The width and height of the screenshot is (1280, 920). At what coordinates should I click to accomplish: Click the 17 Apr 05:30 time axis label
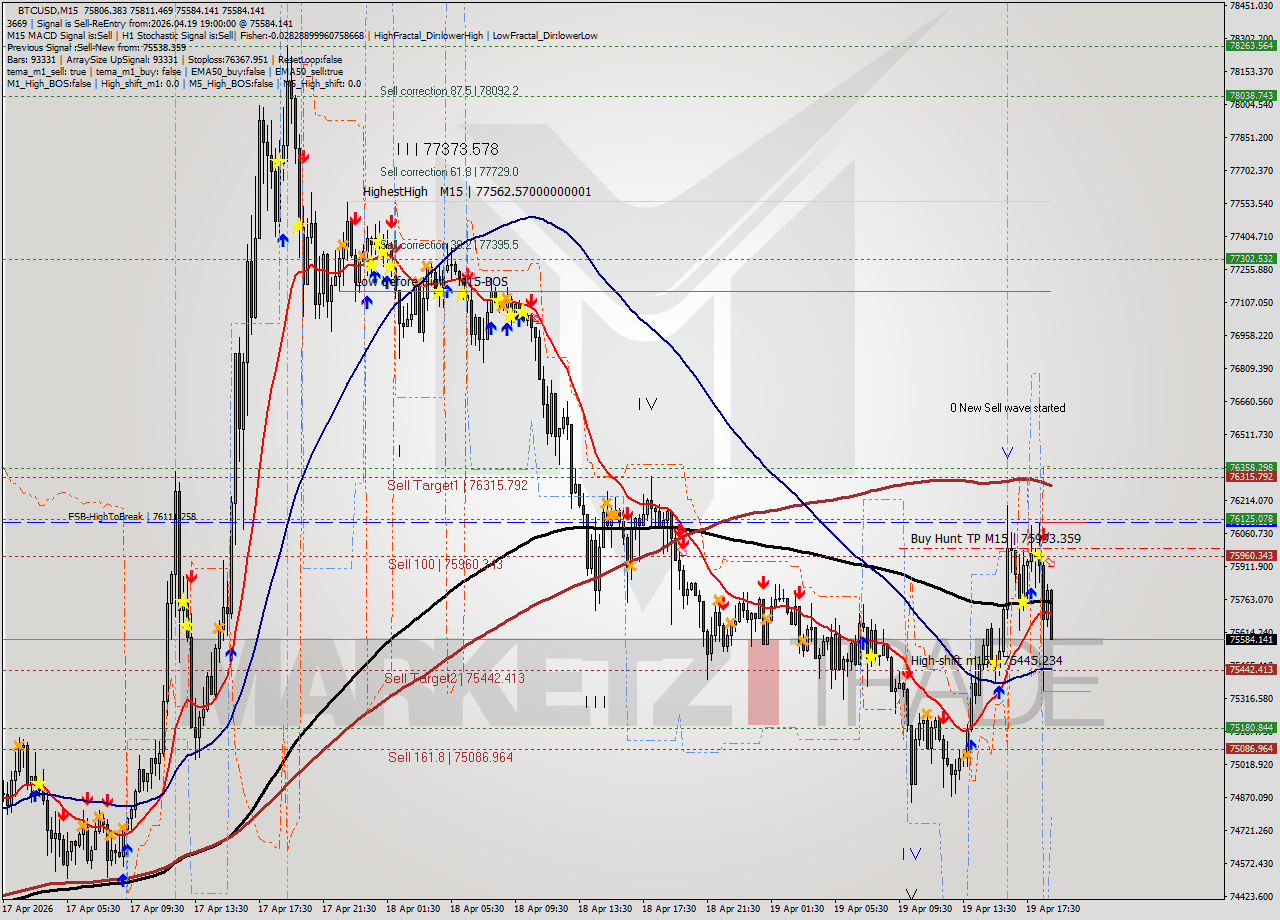click(90, 910)
